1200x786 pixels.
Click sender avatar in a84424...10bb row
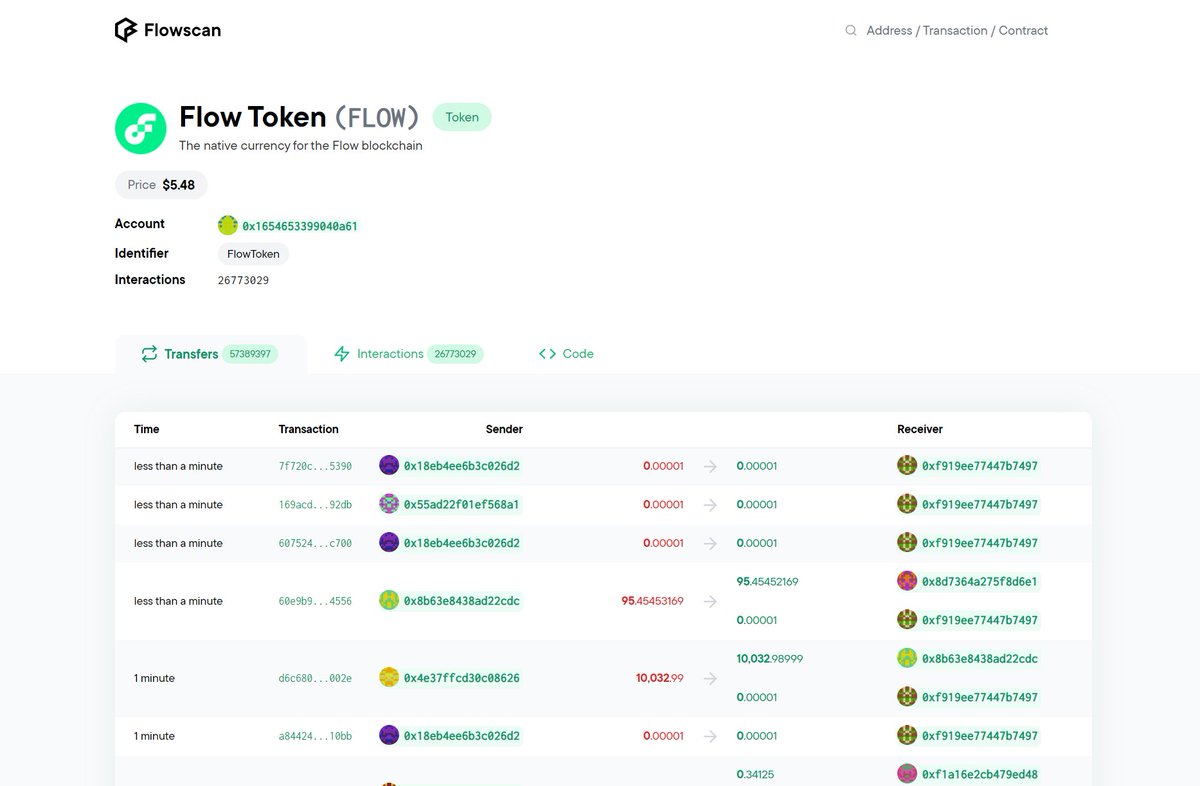[389, 735]
